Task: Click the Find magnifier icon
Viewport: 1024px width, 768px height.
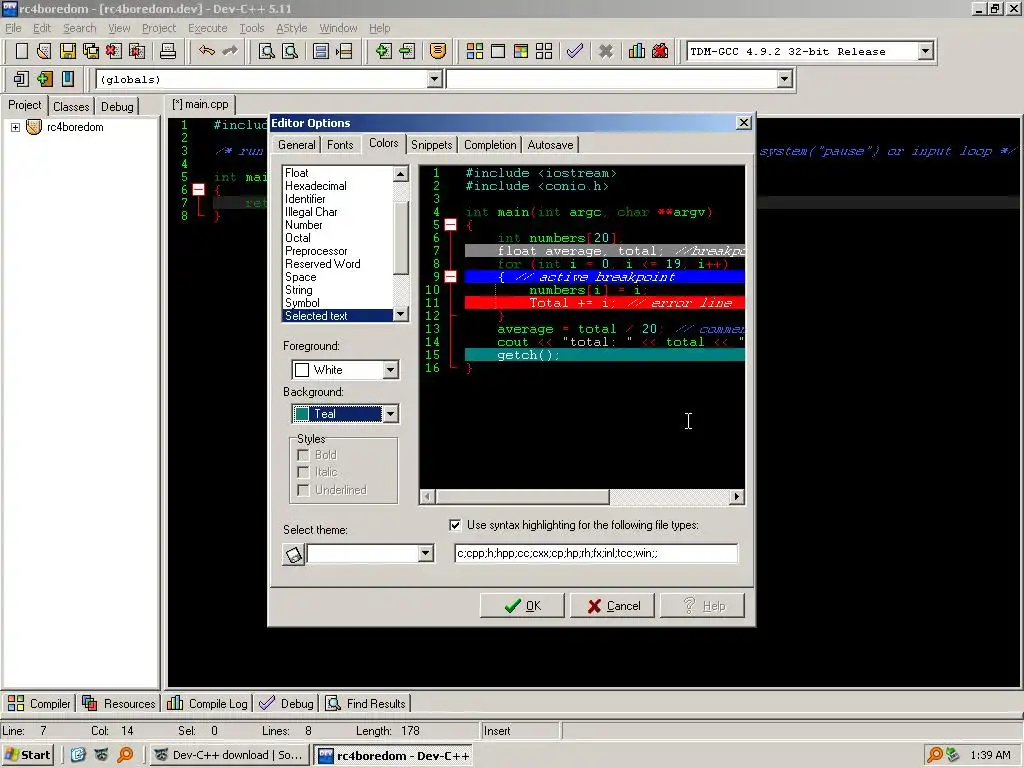Action: tap(266, 51)
